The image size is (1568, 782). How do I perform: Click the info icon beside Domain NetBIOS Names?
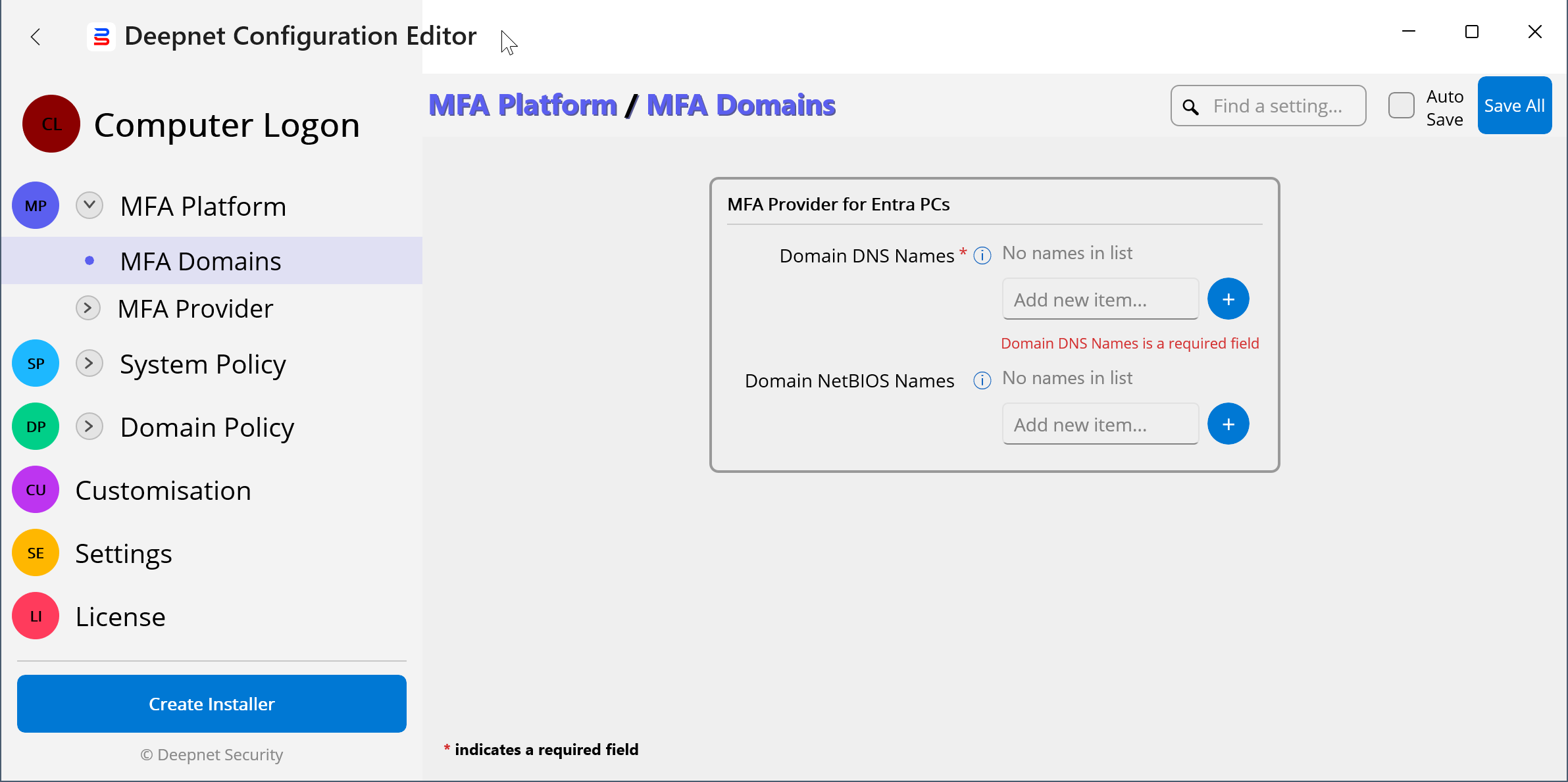pos(982,380)
